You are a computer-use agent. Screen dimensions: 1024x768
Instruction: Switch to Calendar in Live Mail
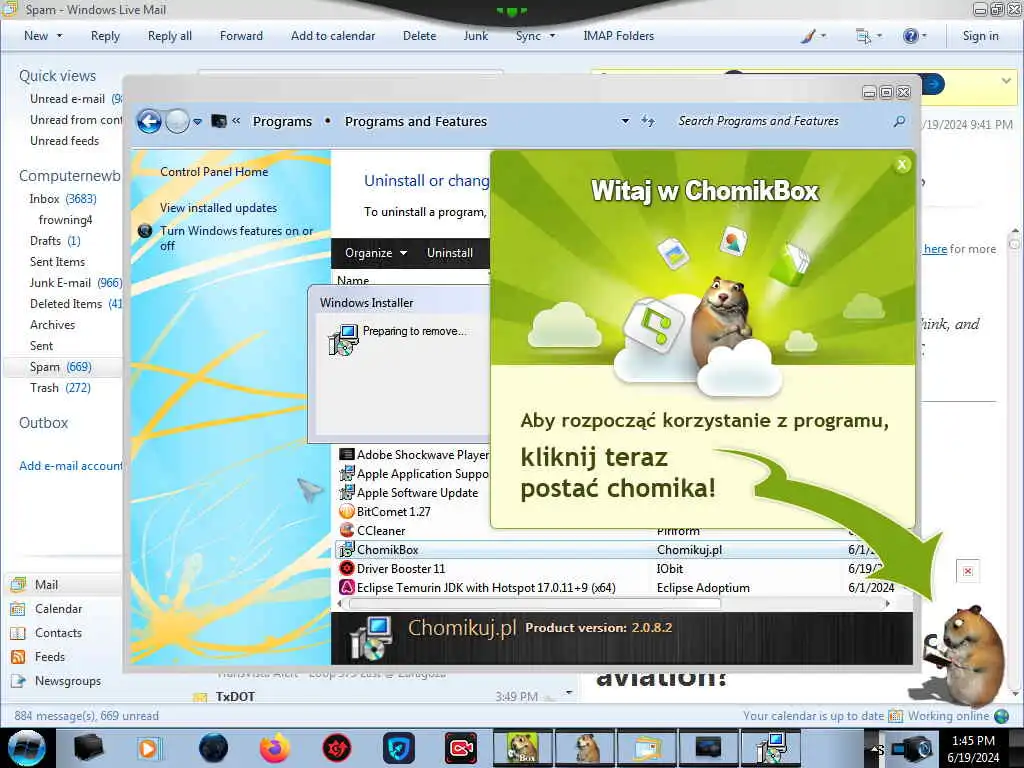[58, 609]
